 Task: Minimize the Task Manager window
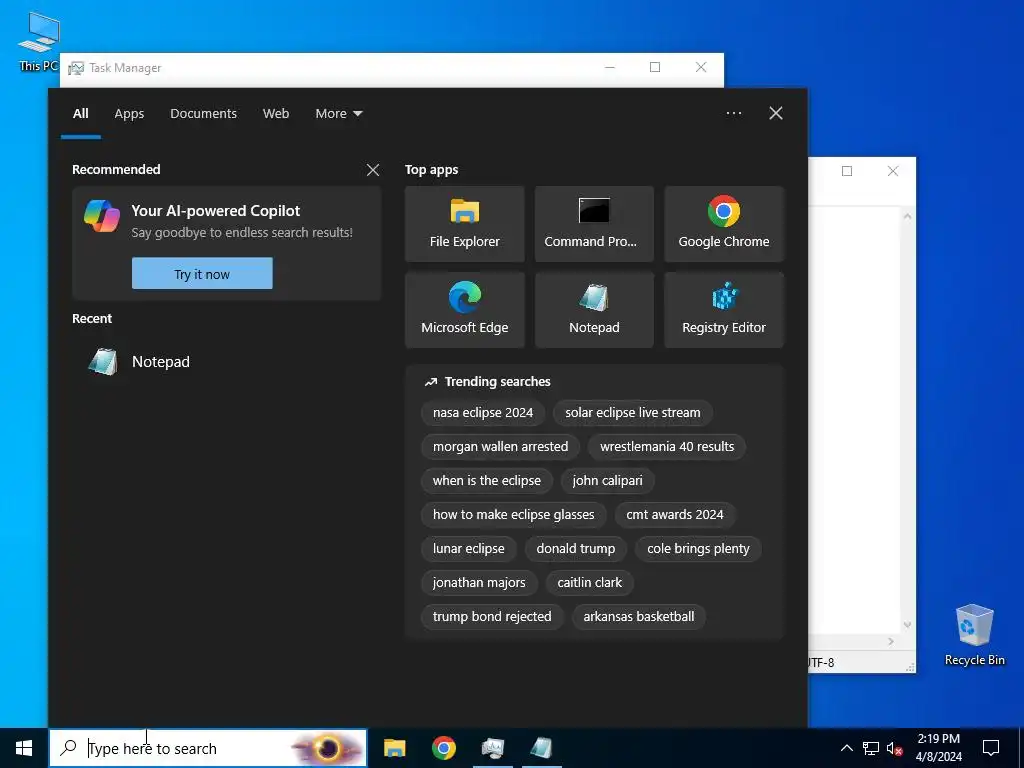tap(609, 67)
